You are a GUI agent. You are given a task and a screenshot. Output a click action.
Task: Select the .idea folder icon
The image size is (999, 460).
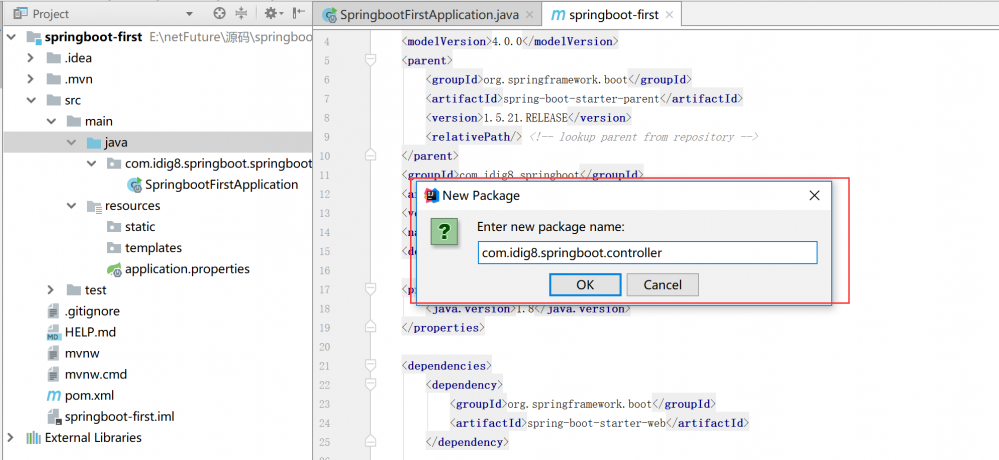point(54,58)
